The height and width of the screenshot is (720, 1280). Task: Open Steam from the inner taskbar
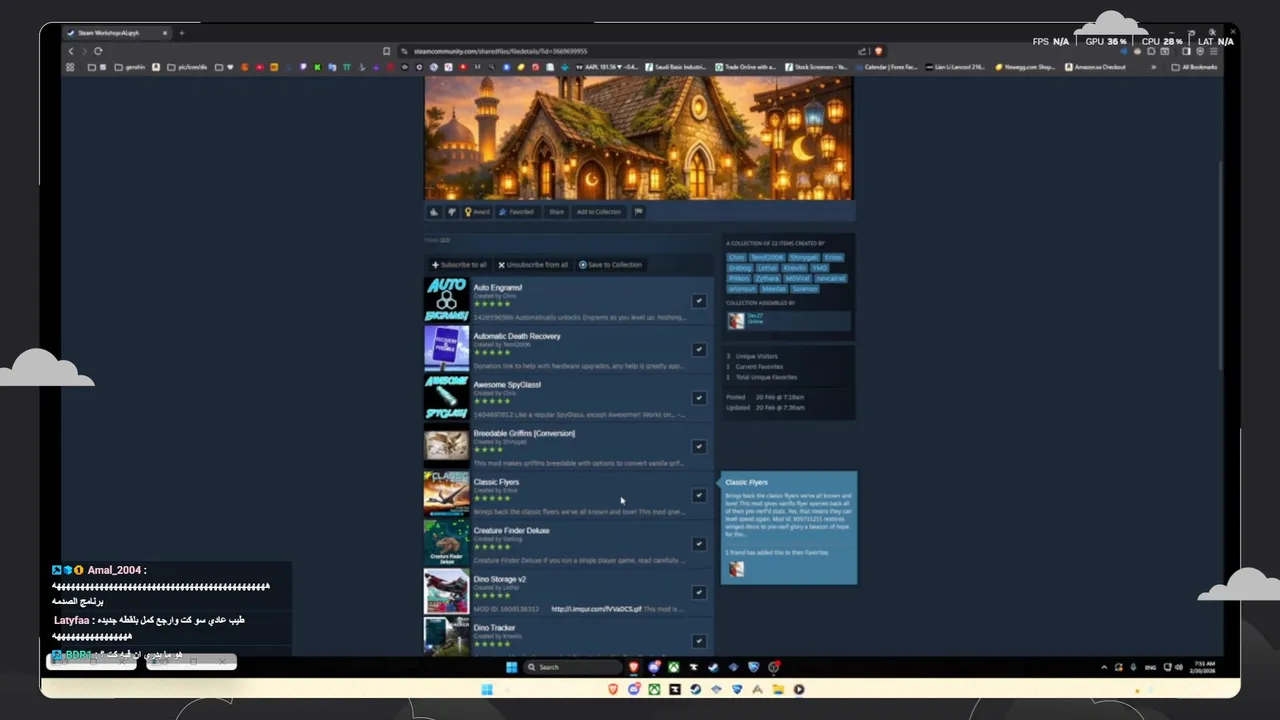(x=713, y=667)
